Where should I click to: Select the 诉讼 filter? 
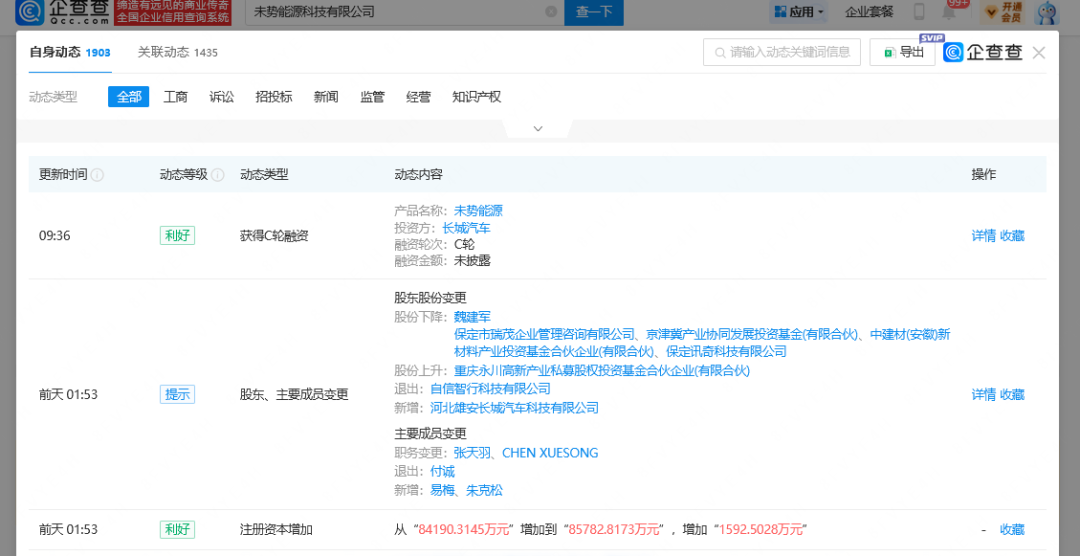tap(222, 96)
